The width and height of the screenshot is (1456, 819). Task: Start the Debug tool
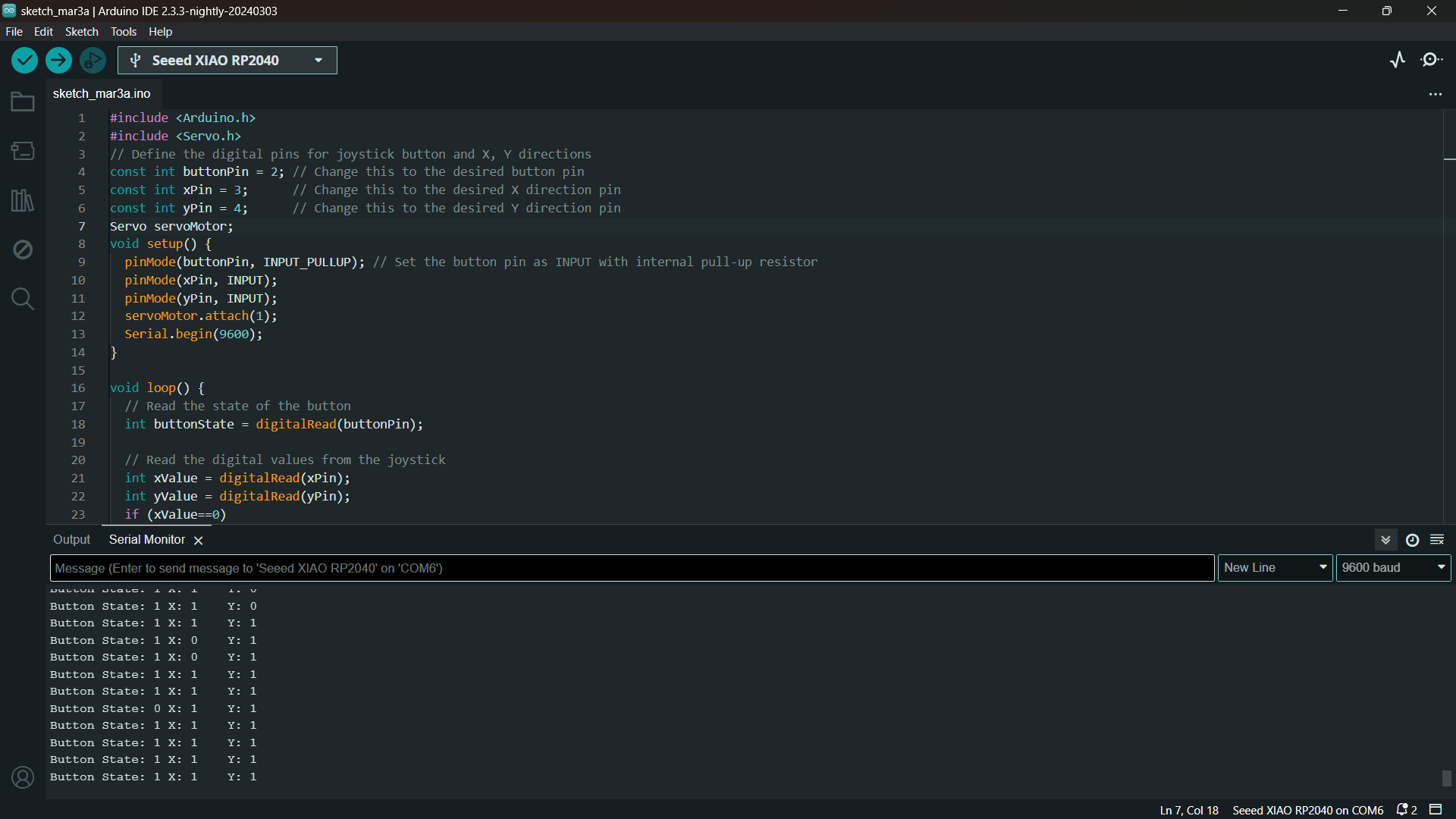point(93,61)
